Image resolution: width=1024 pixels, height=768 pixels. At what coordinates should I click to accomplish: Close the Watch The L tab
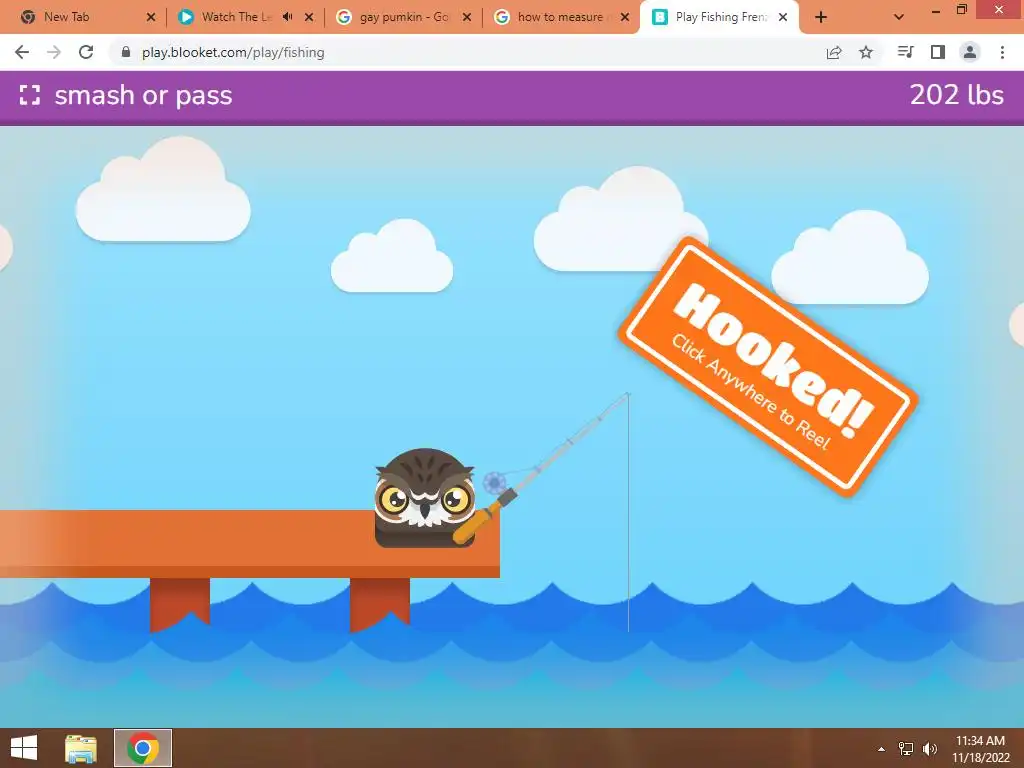(309, 17)
